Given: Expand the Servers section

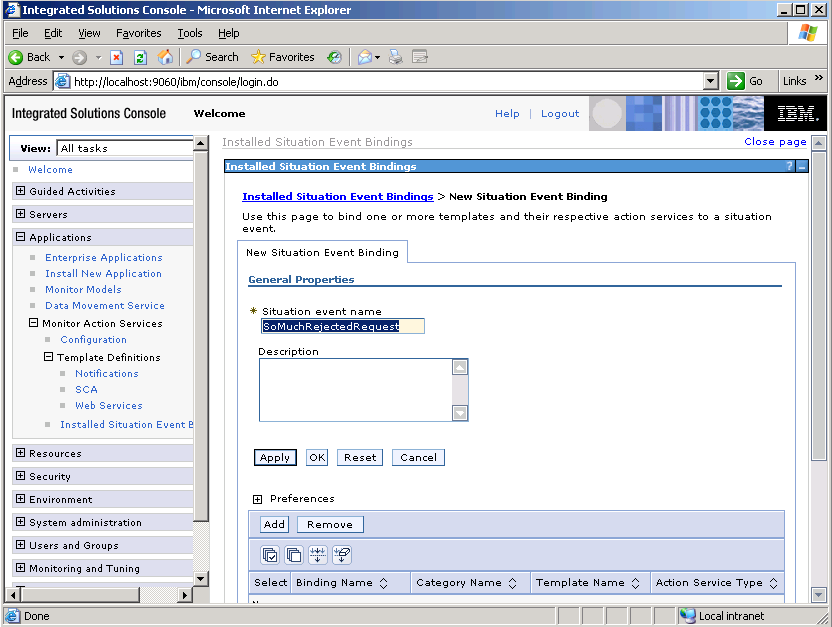Looking at the screenshot, I should pos(20,214).
